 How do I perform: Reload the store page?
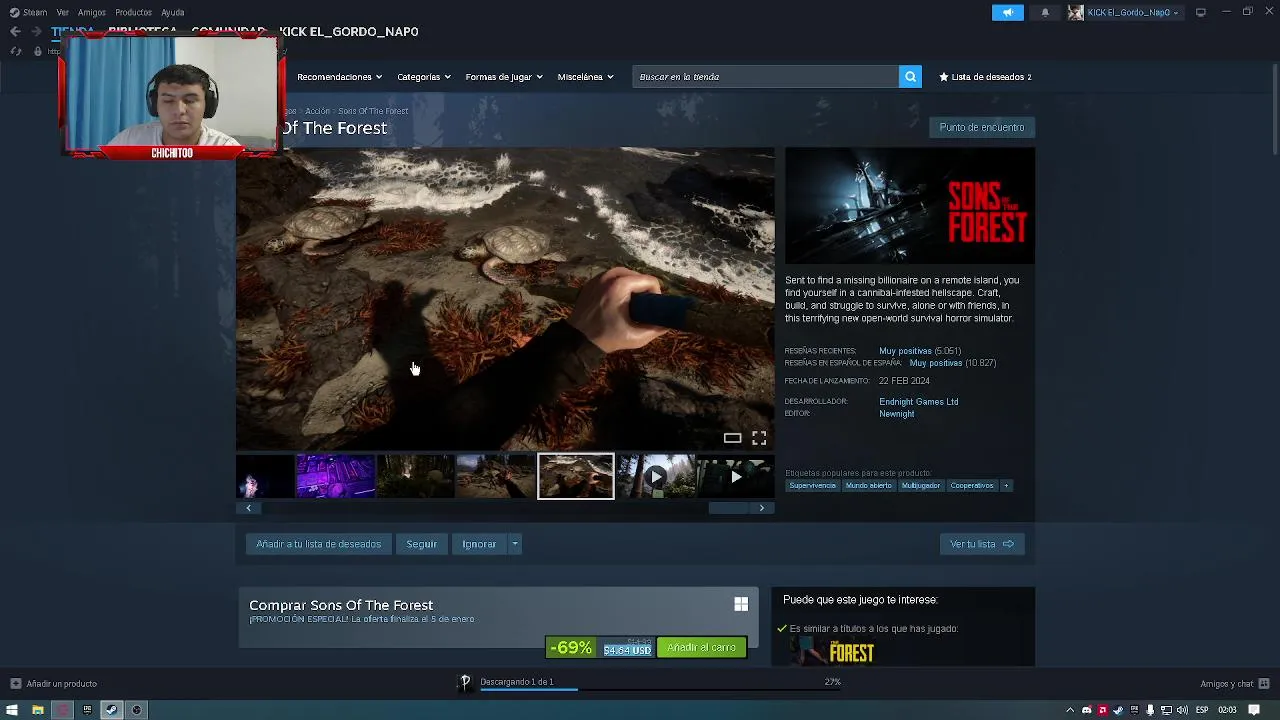(x=15, y=51)
